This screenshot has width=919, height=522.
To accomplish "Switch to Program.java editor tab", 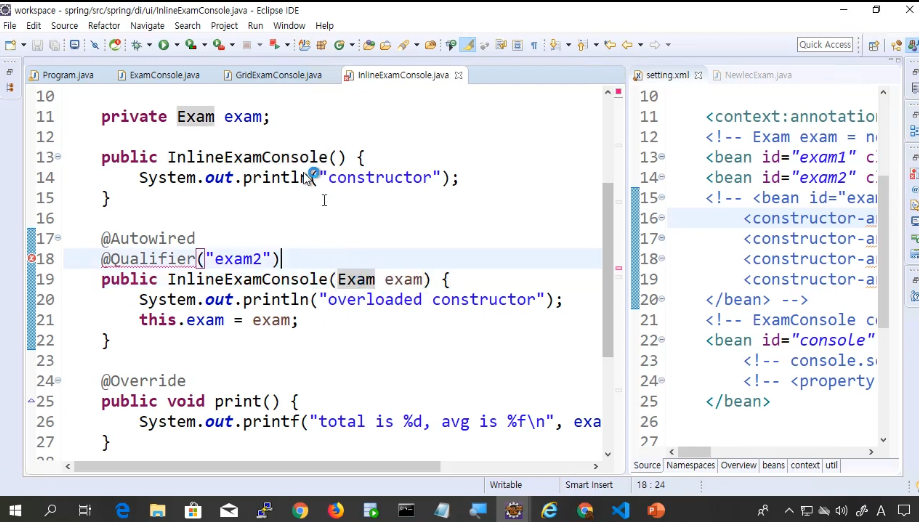I will 62,75.
